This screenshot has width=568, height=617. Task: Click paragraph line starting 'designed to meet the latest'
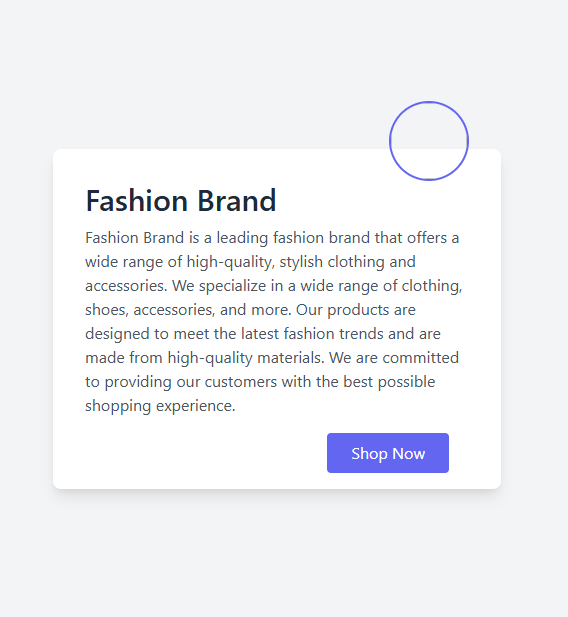pos(263,334)
